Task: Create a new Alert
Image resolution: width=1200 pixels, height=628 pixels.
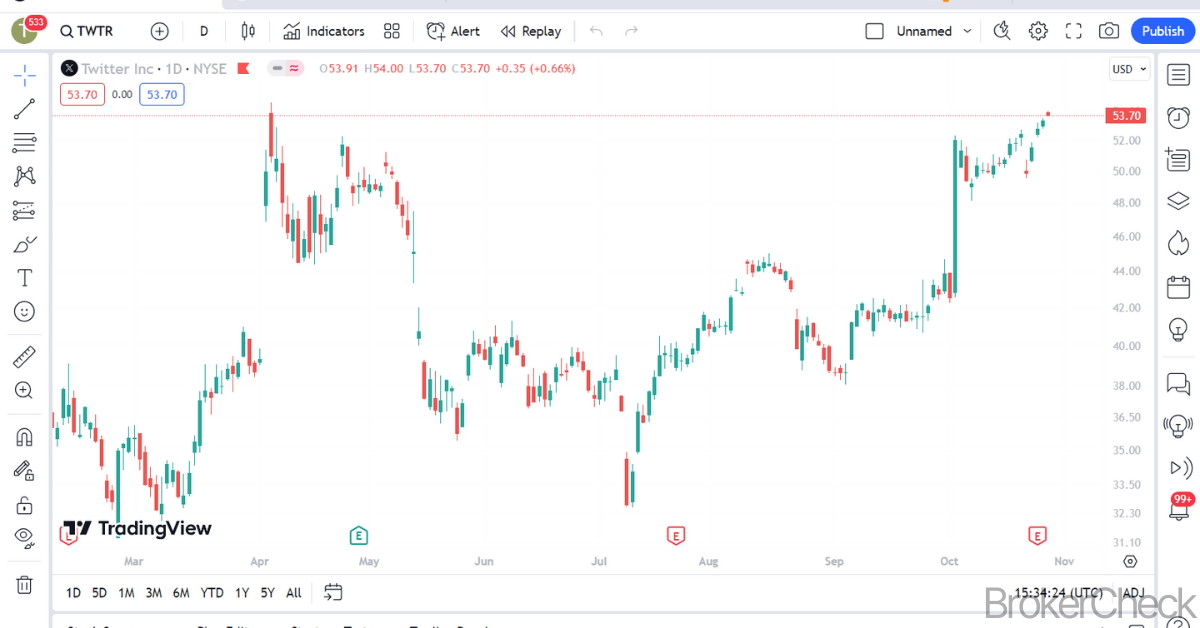Action: click(x=453, y=31)
